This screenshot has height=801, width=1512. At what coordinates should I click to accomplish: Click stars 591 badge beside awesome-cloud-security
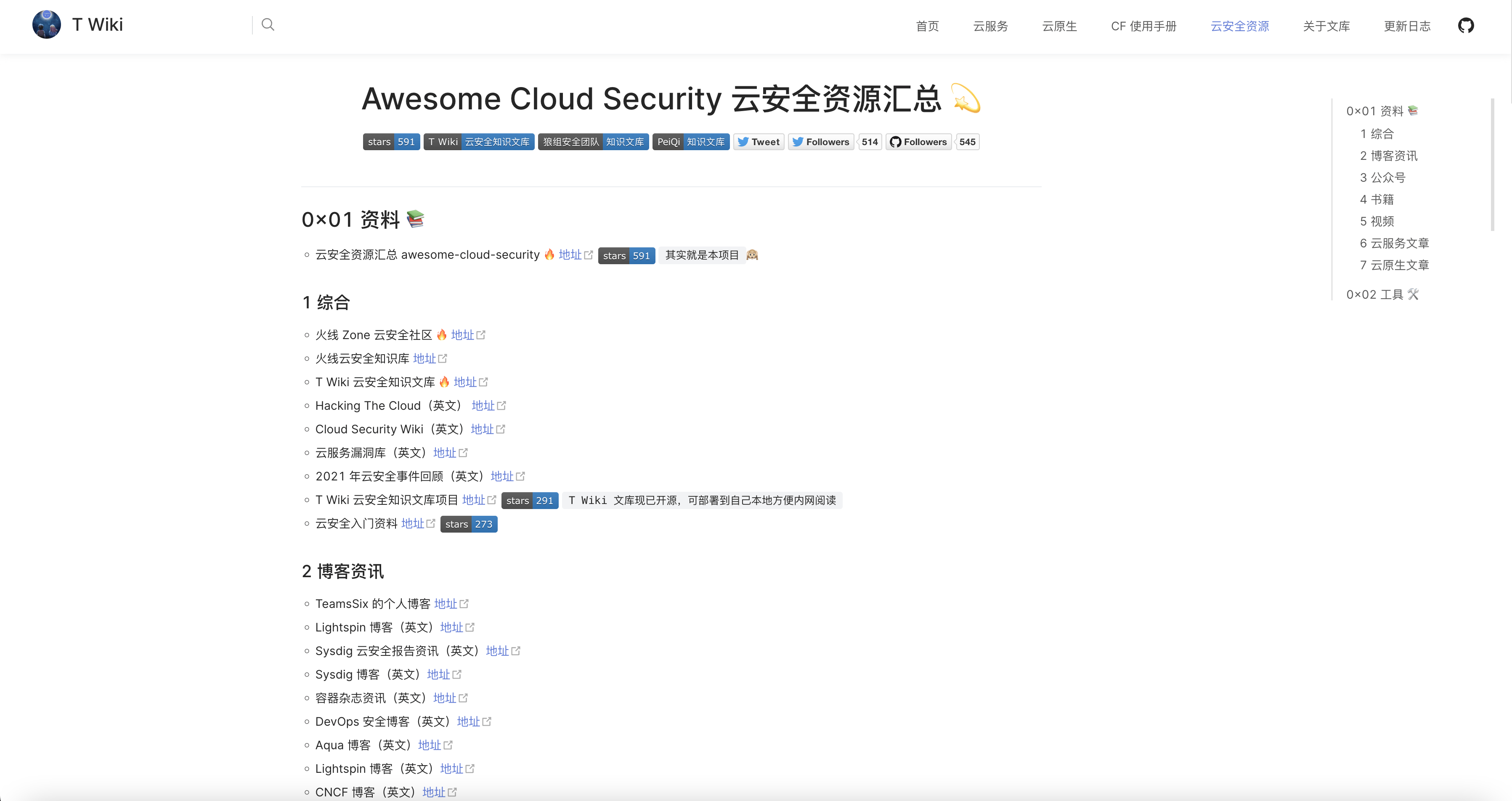coord(626,256)
